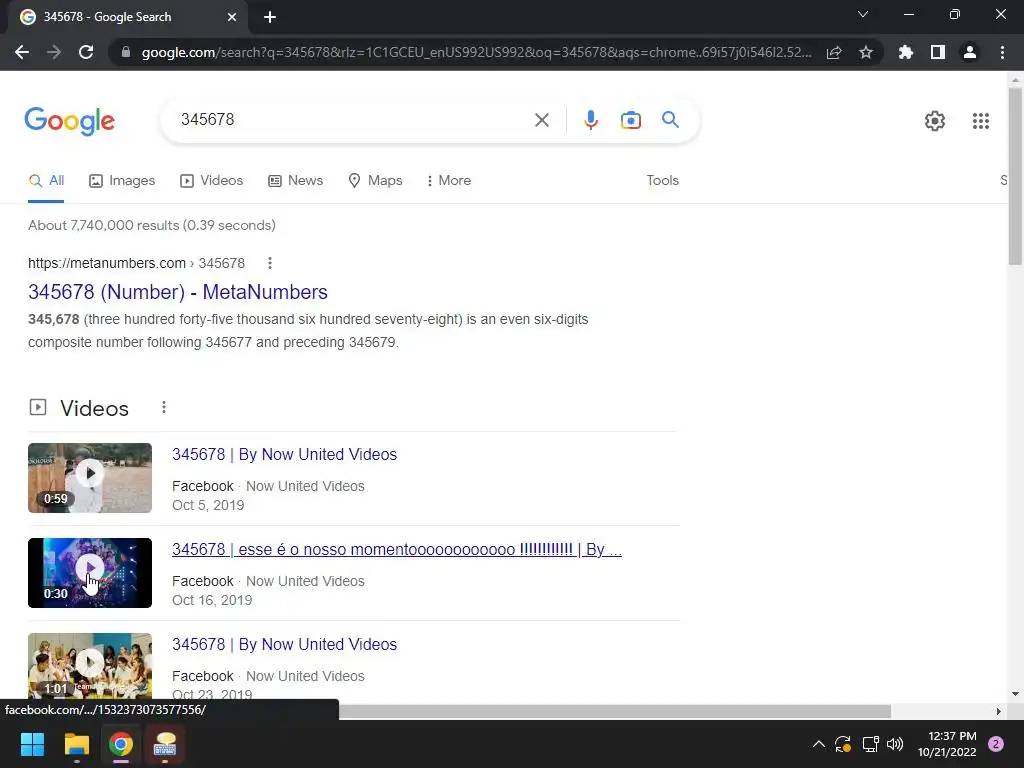The image size is (1024, 768).
Task: Select the All results tab
Action: point(46,181)
